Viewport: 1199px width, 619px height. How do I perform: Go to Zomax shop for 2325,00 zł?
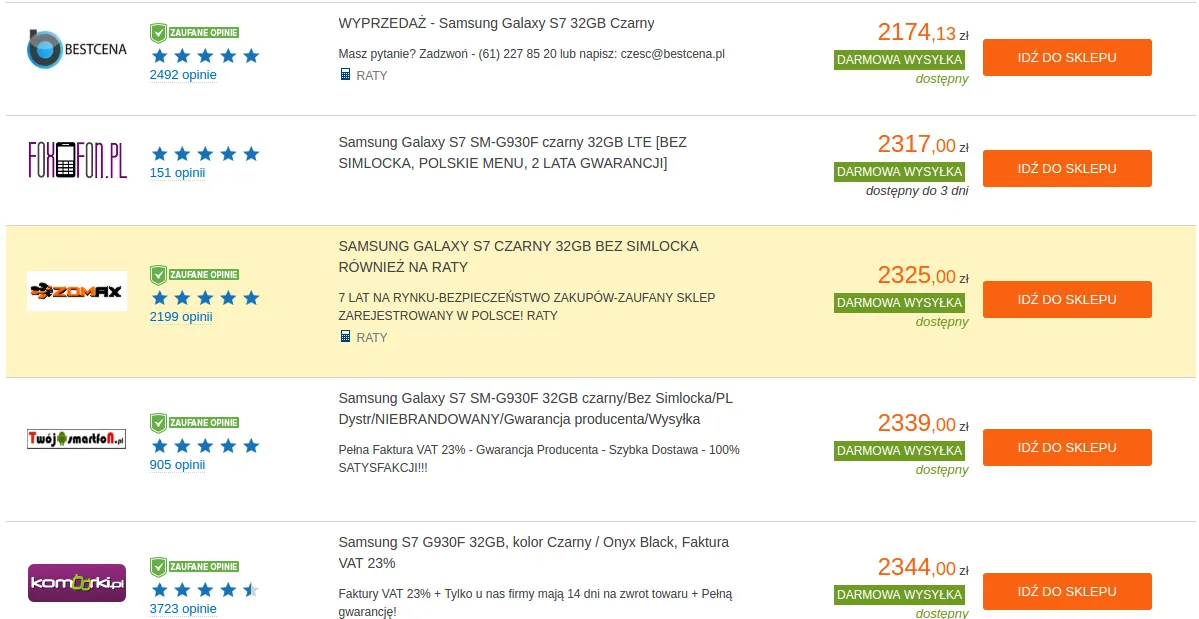point(1067,300)
